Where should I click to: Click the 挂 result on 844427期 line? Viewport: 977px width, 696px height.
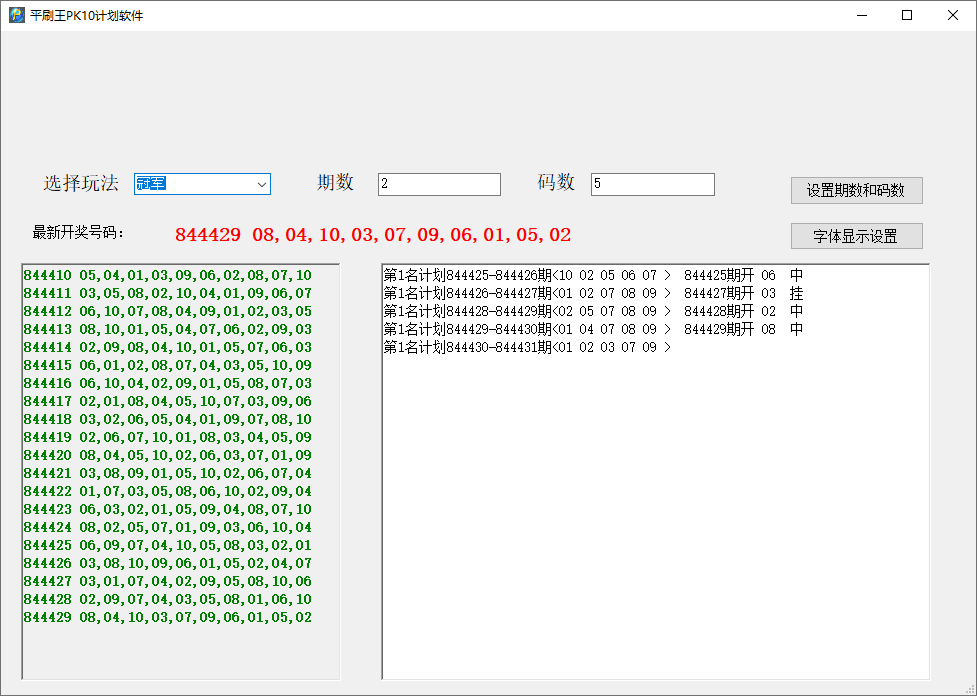tap(796, 293)
